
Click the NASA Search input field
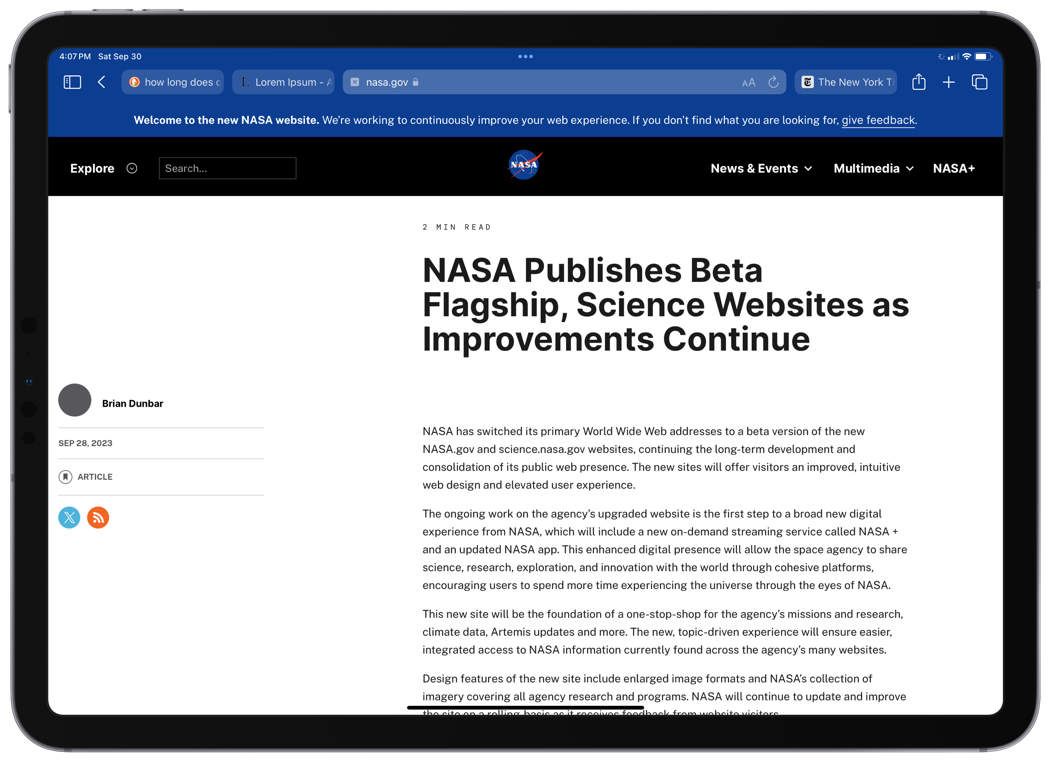[x=227, y=168]
